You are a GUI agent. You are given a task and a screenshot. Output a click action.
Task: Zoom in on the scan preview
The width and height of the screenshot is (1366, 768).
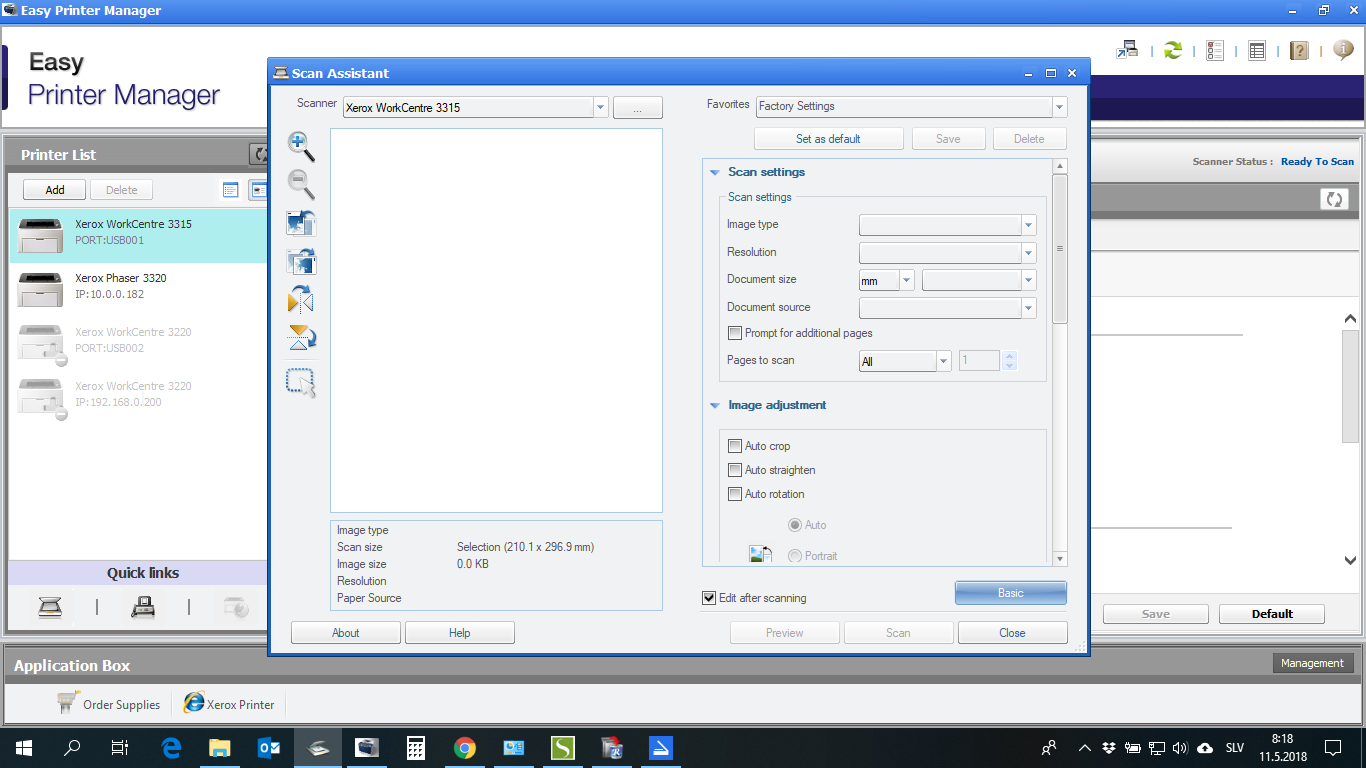(301, 146)
